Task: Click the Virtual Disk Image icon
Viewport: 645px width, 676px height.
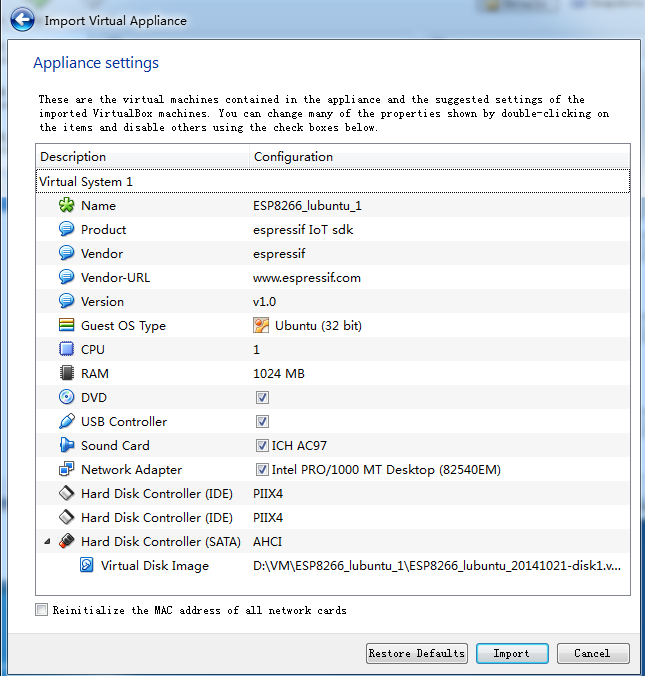Action: (87, 565)
